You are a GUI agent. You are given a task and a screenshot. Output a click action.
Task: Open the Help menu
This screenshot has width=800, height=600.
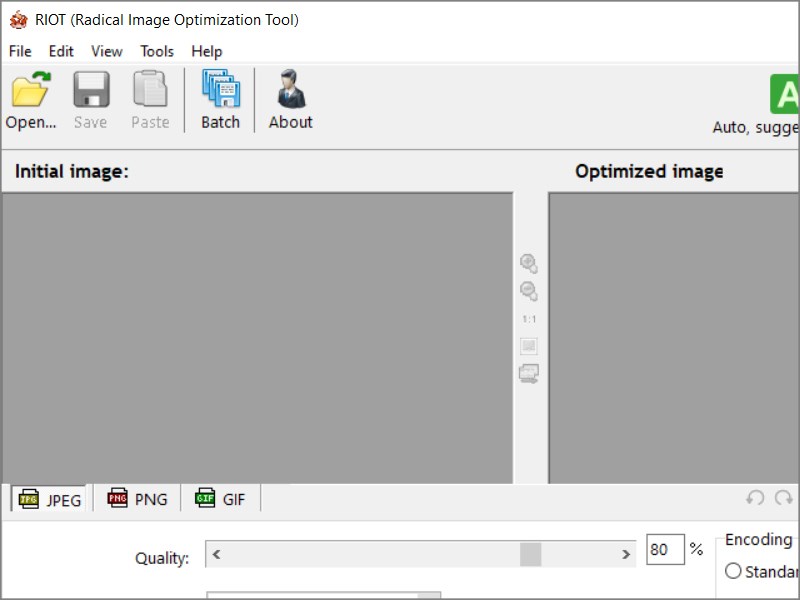(207, 52)
